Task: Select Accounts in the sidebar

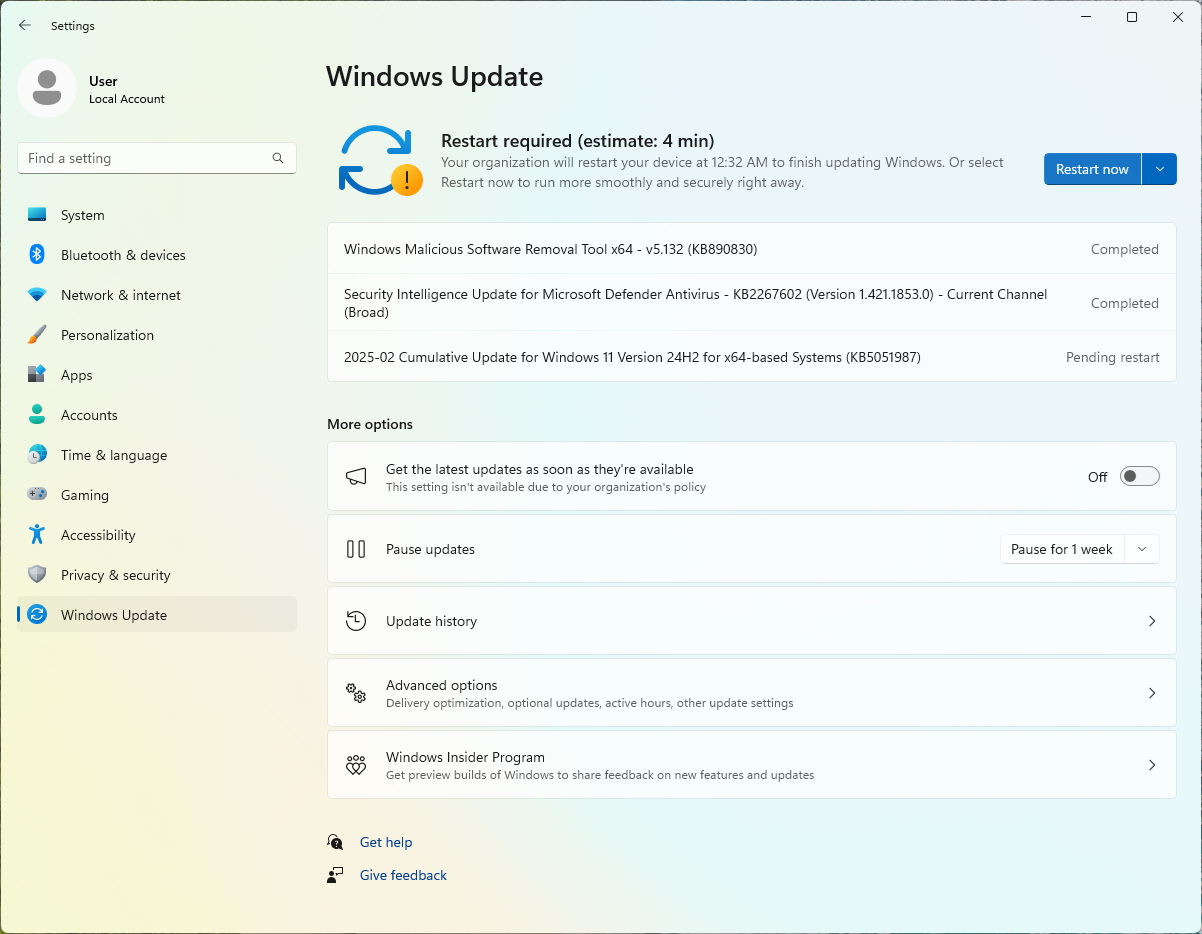Action: click(157, 415)
